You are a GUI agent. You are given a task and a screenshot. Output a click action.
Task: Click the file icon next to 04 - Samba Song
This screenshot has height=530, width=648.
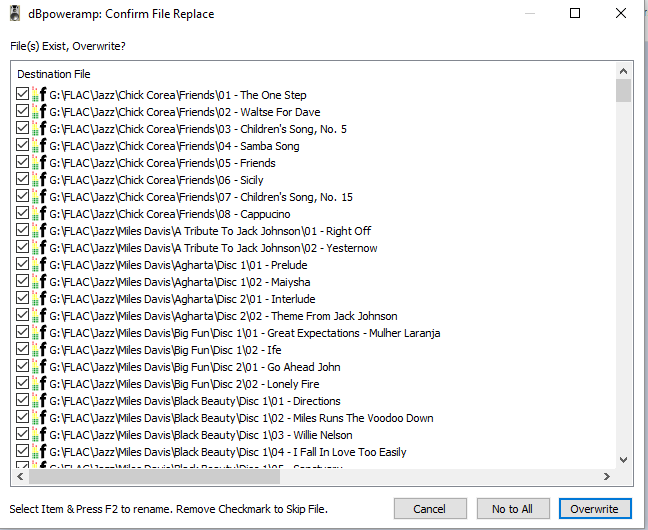click(39, 146)
